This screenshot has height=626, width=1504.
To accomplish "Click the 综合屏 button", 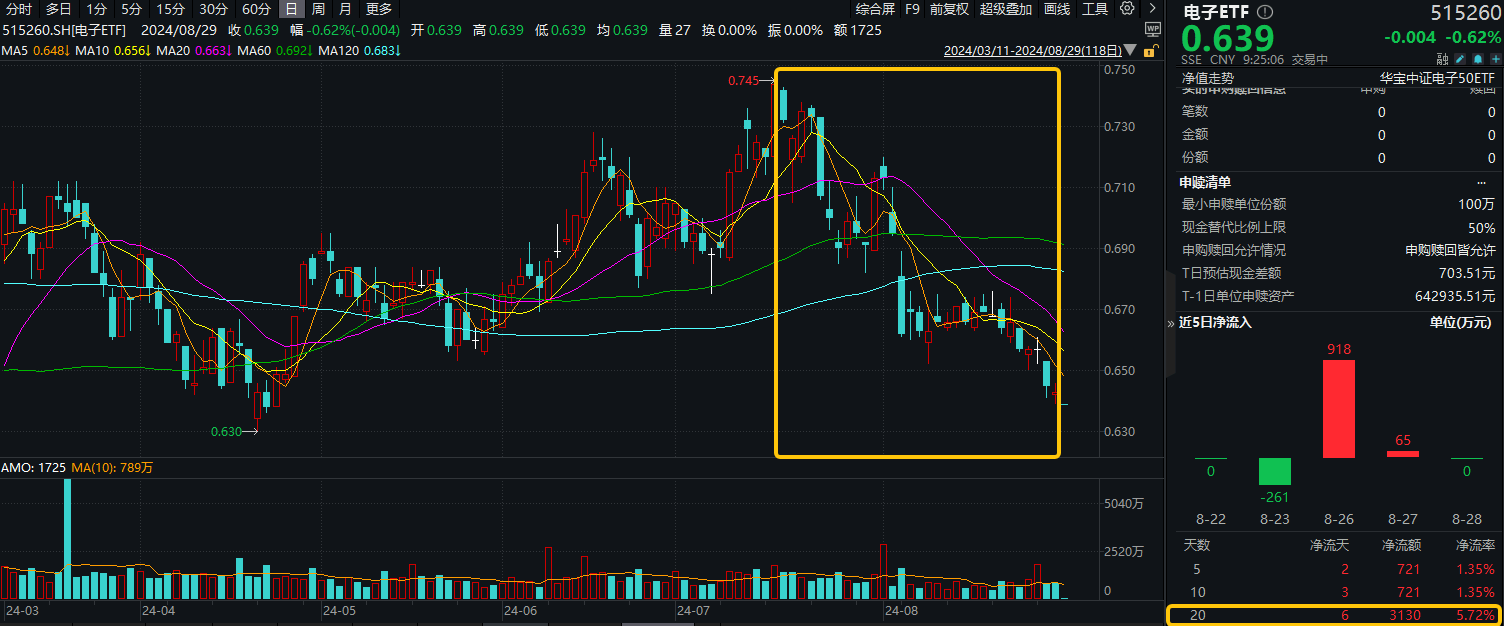I will [875, 9].
